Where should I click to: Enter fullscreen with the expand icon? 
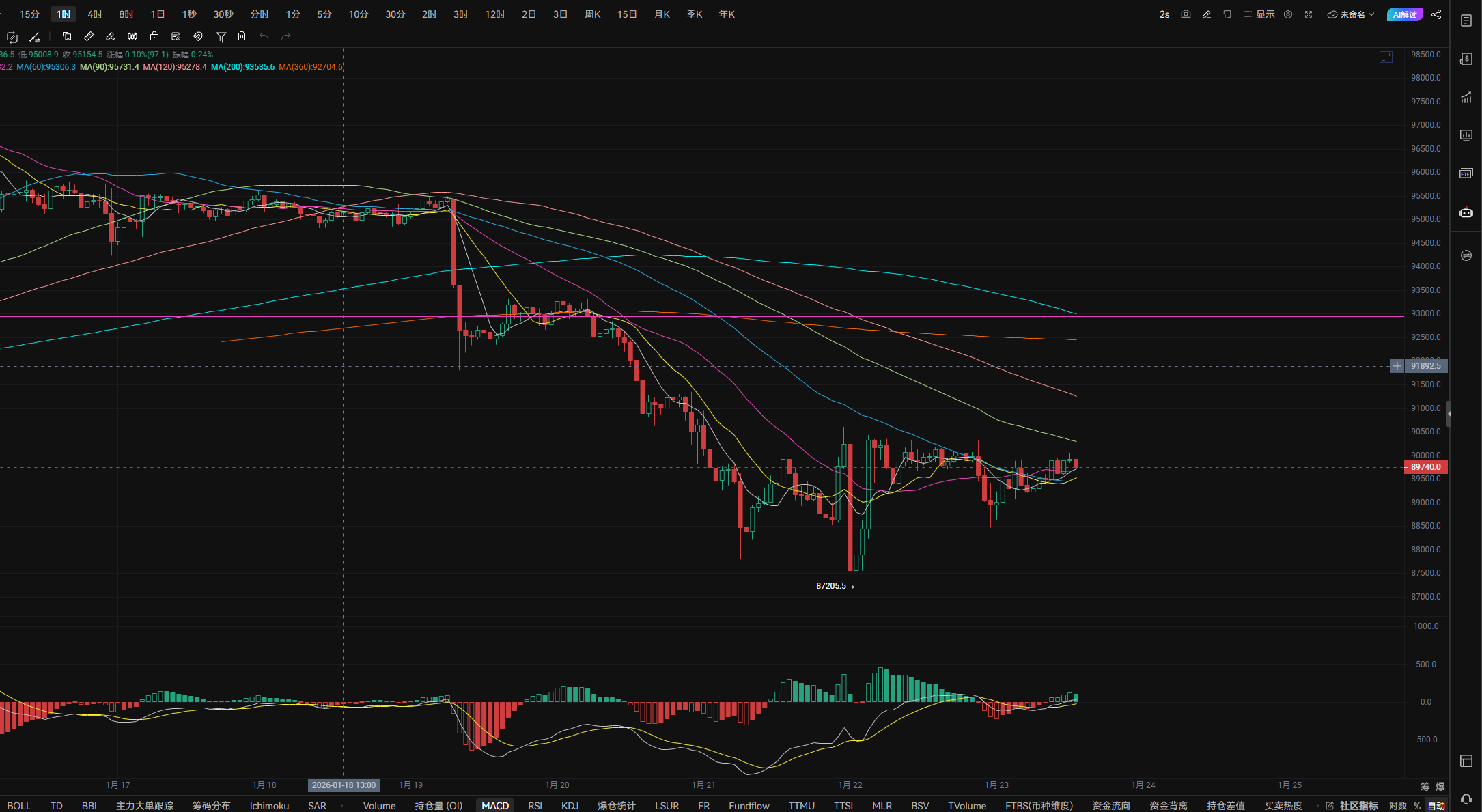[x=1309, y=14]
